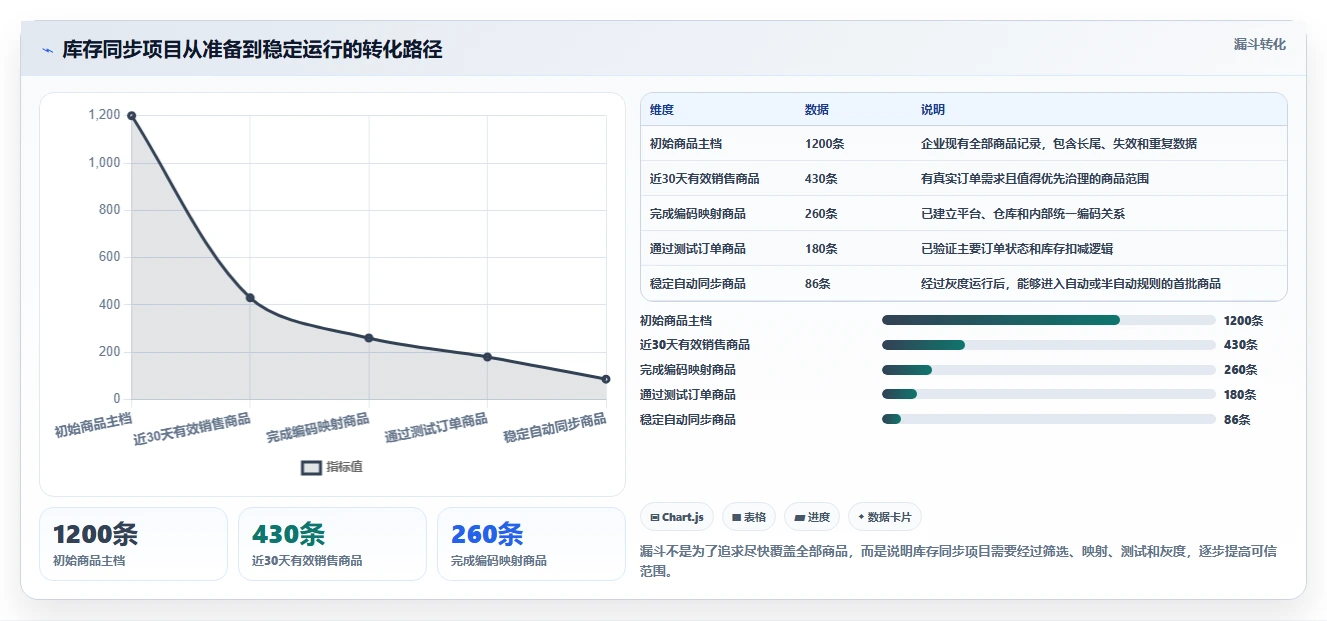Image resolution: width=1327 pixels, height=621 pixels.
Task: Click the footer note starting 漏斗不是为了
Action: (x=957, y=561)
